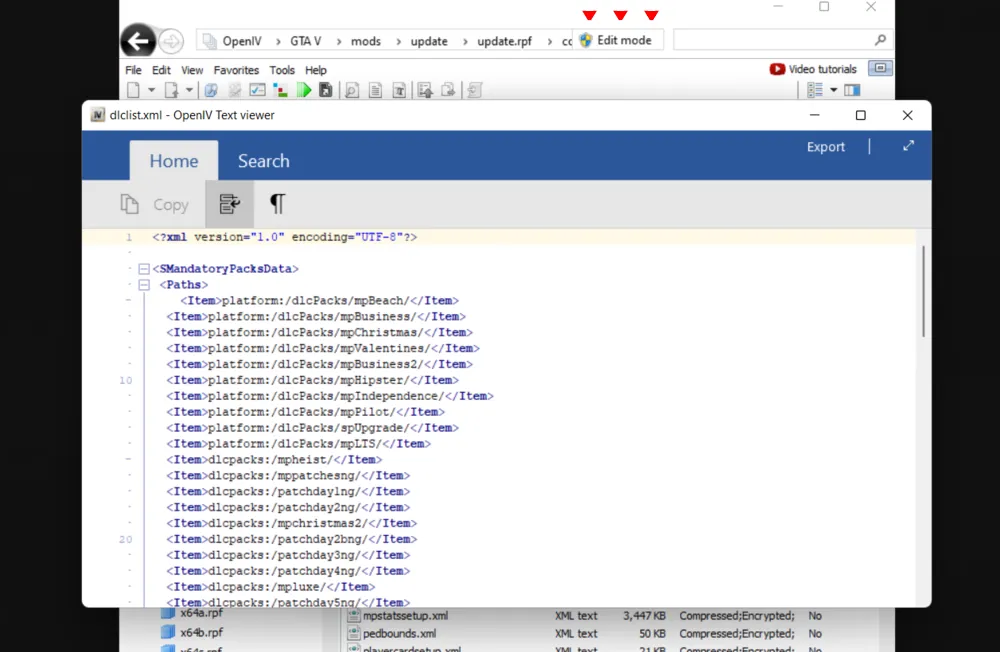Open the Video tutorials link

pos(813,69)
